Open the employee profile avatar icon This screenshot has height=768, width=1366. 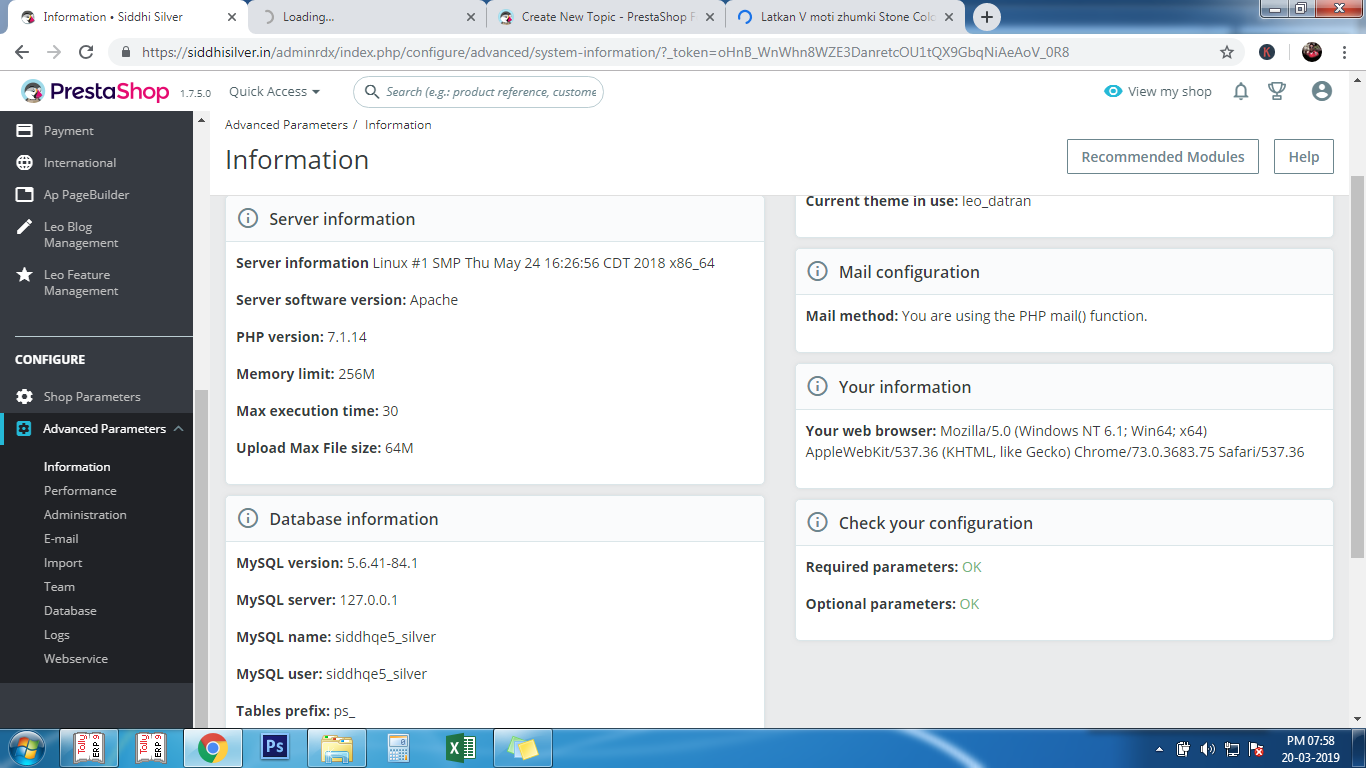1322,91
